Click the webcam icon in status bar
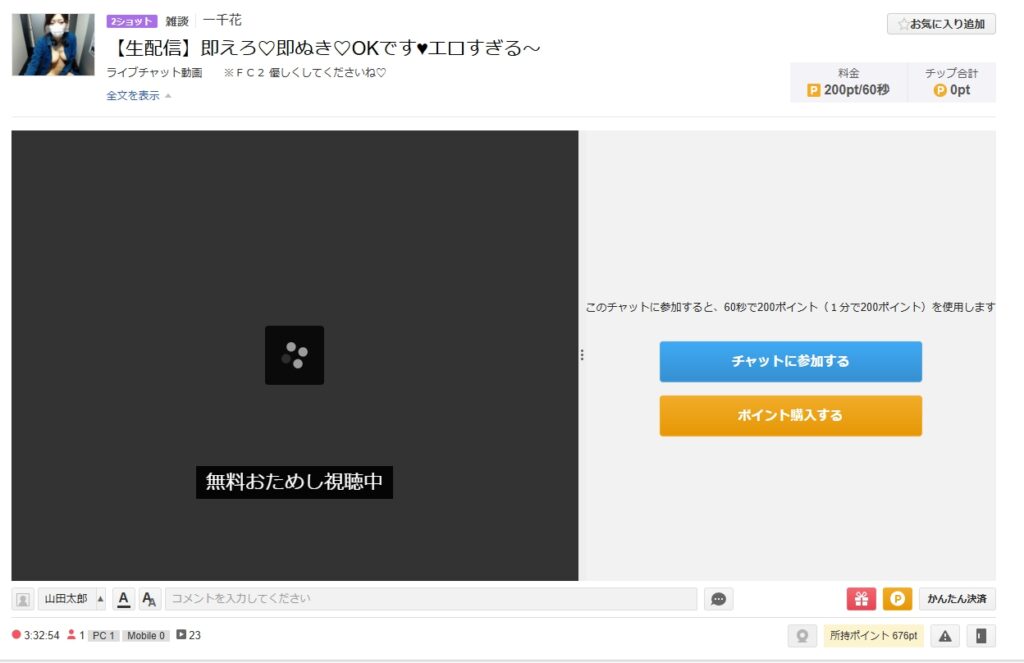 point(802,636)
